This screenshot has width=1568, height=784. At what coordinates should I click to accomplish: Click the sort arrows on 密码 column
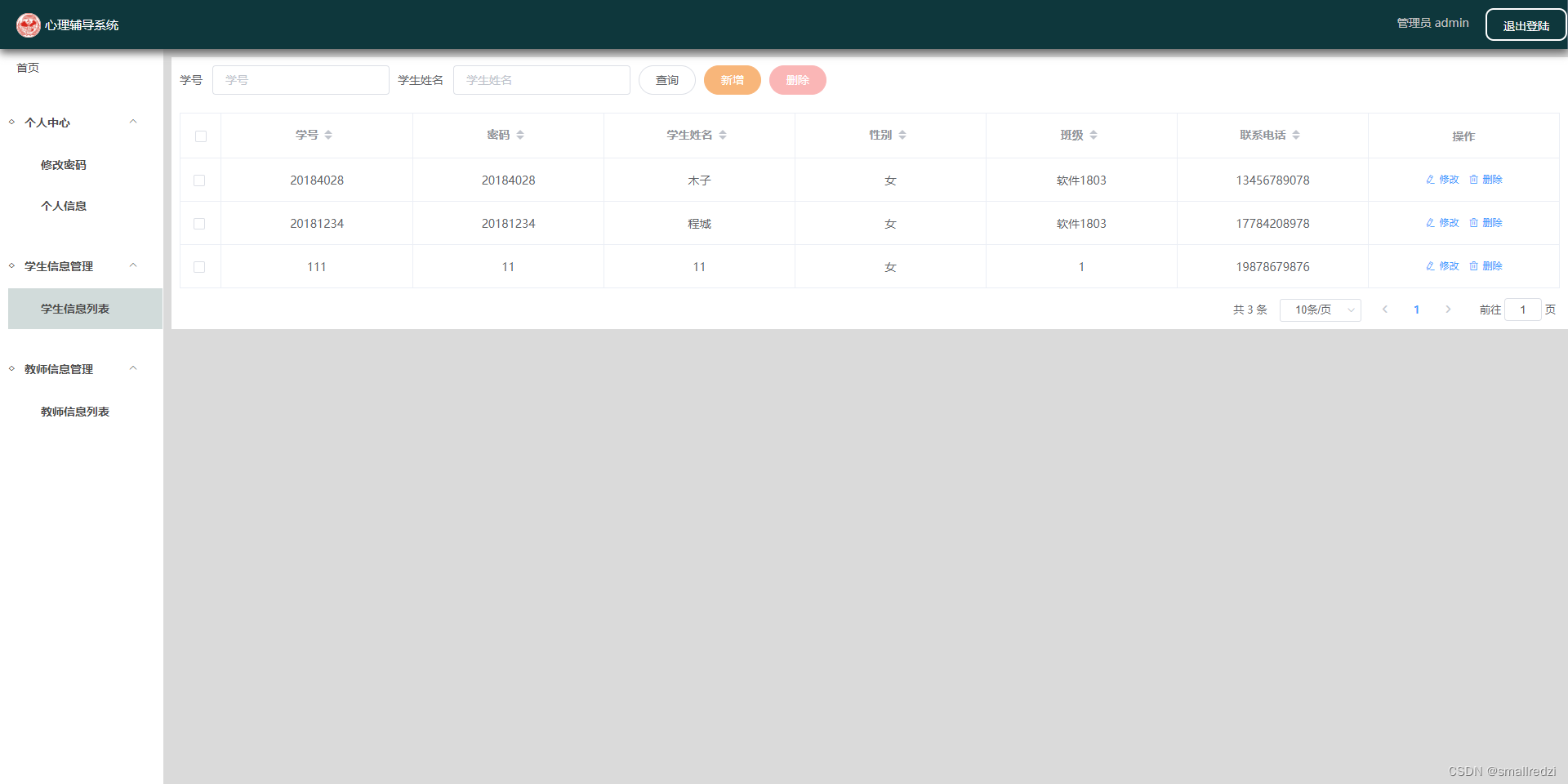(520, 135)
